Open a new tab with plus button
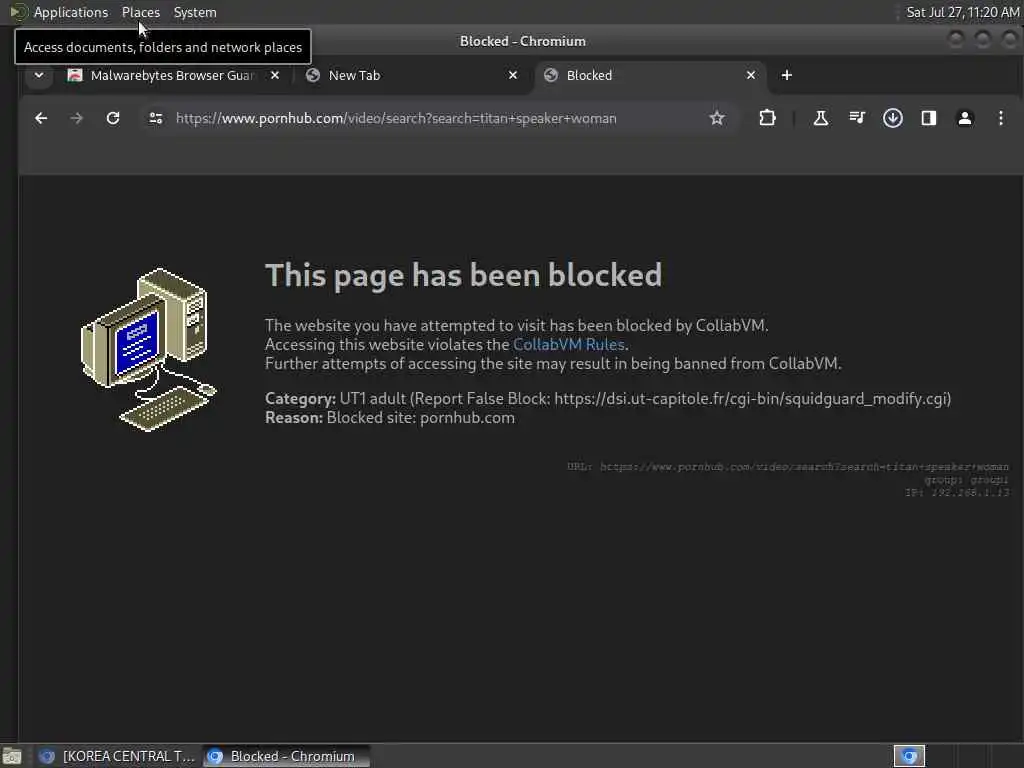Image resolution: width=1024 pixels, height=768 pixels. pos(786,75)
